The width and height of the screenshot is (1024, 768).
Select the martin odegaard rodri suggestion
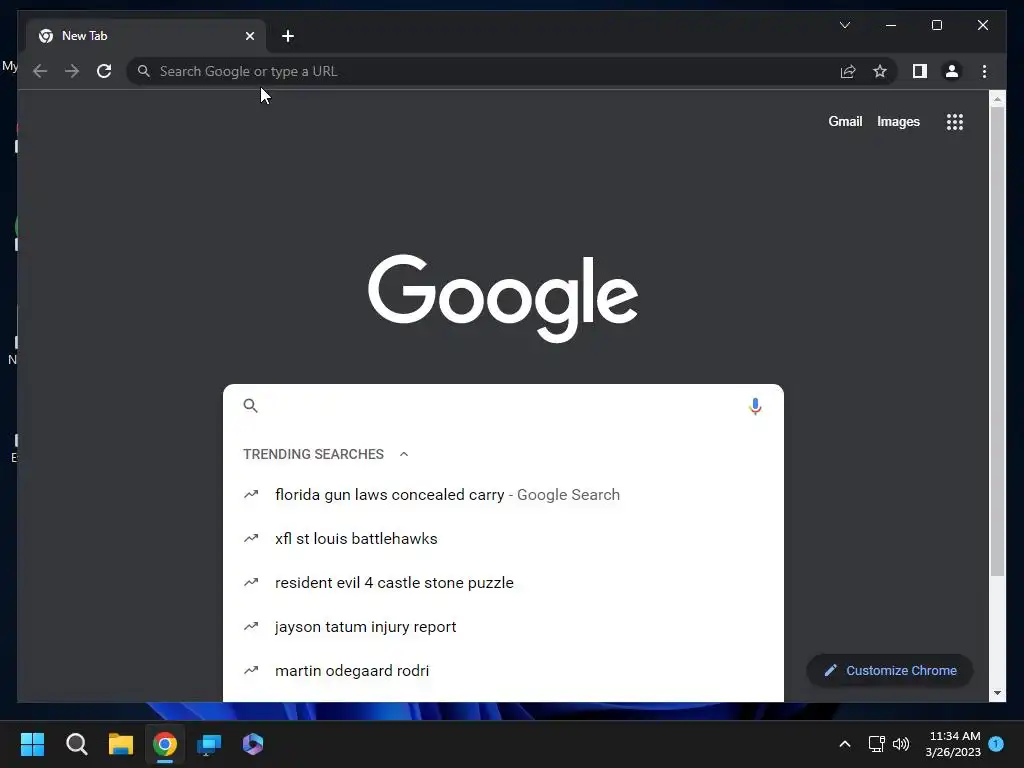(x=503, y=671)
